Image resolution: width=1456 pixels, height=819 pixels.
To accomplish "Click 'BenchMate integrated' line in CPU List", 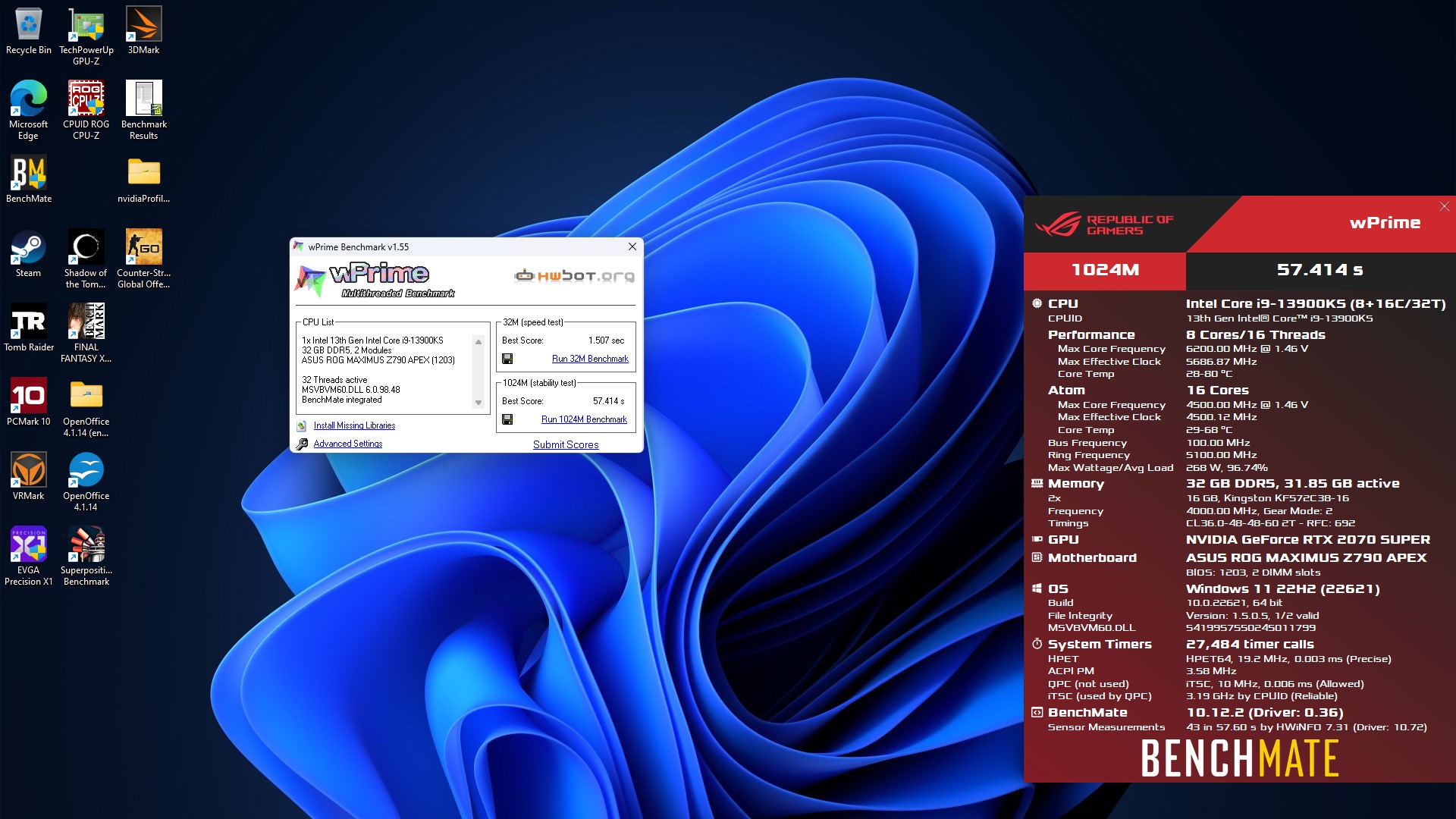I will [342, 400].
